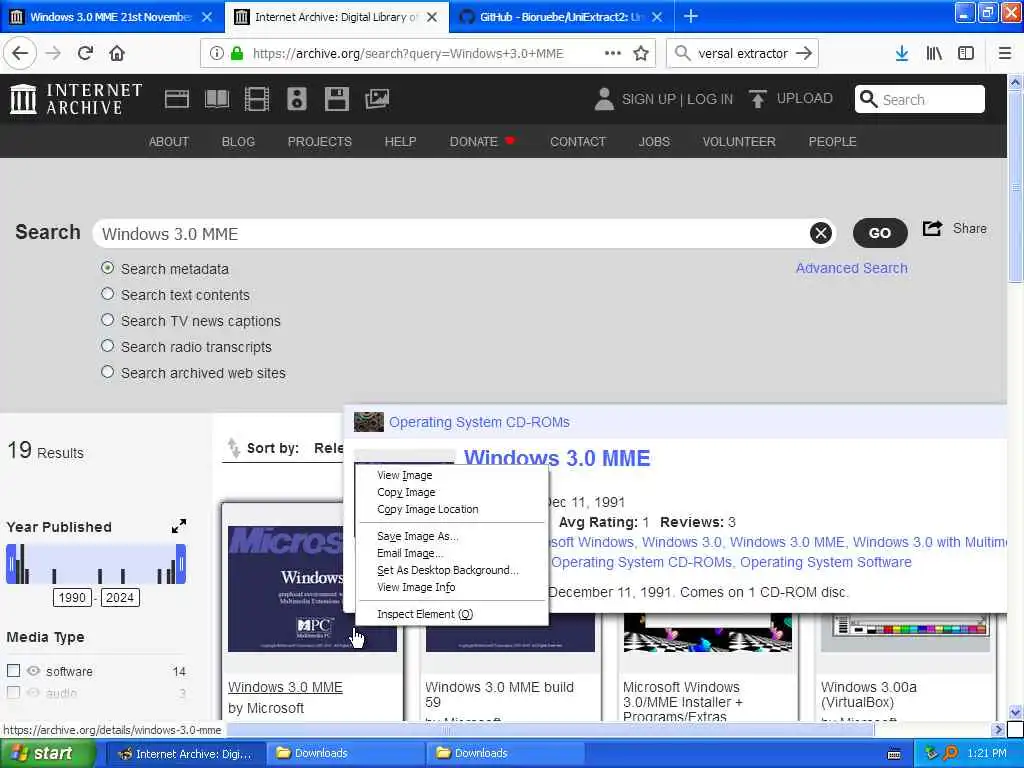1024x768 pixels.
Task: Click left handle of year range slider
Action: [11, 564]
